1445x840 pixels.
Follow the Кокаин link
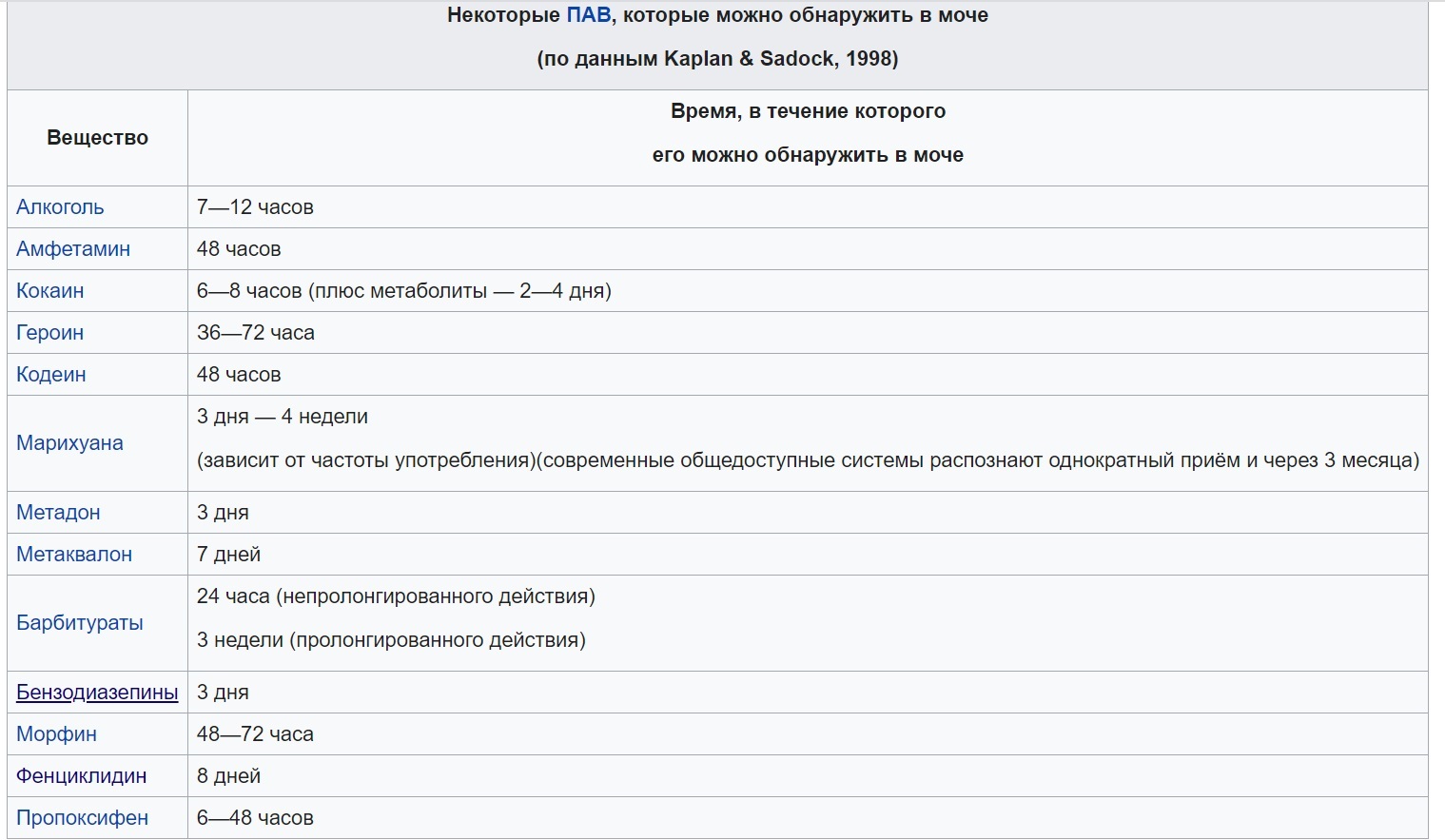pyautogui.click(x=50, y=291)
